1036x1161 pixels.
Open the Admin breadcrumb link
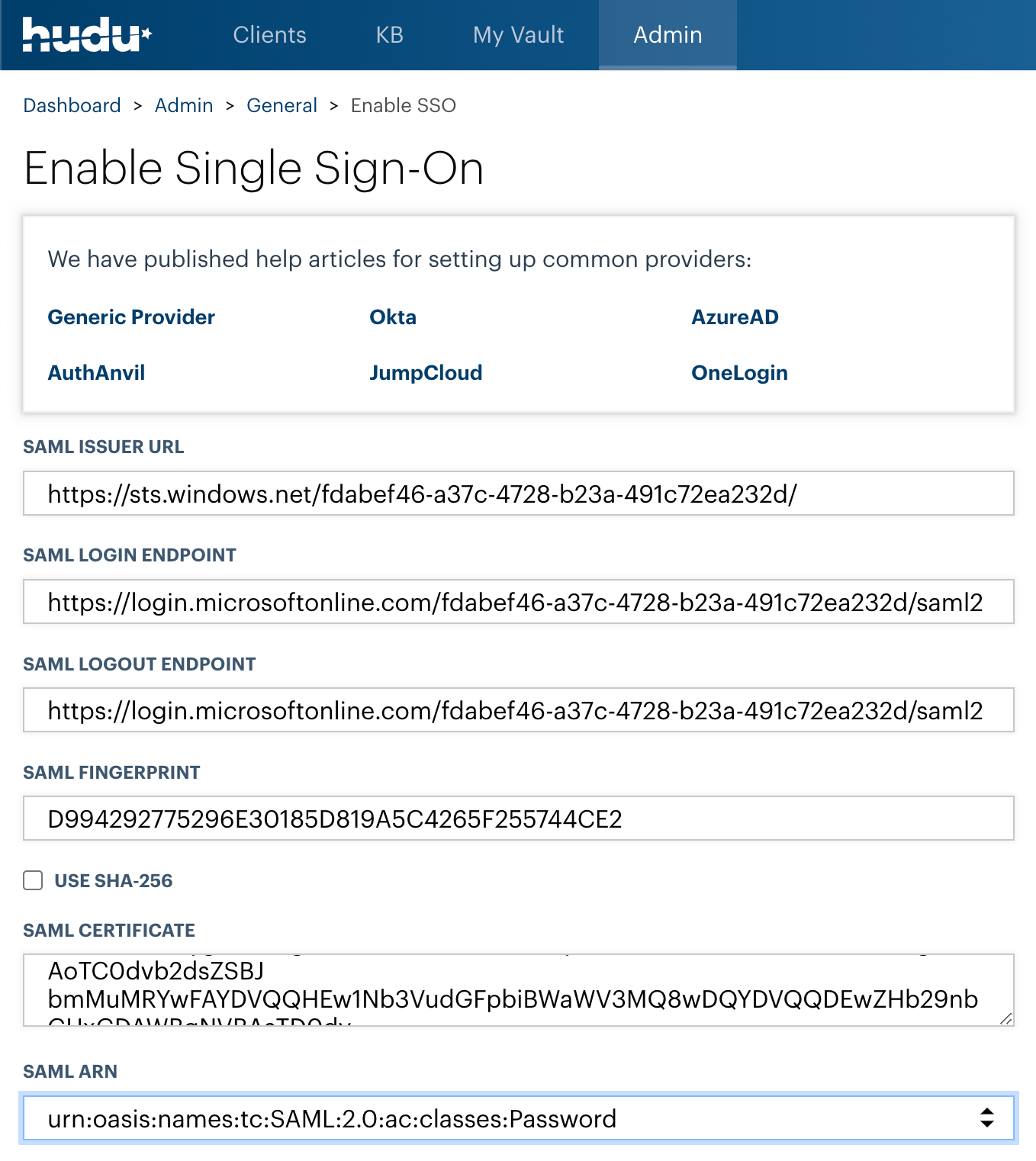(184, 105)
